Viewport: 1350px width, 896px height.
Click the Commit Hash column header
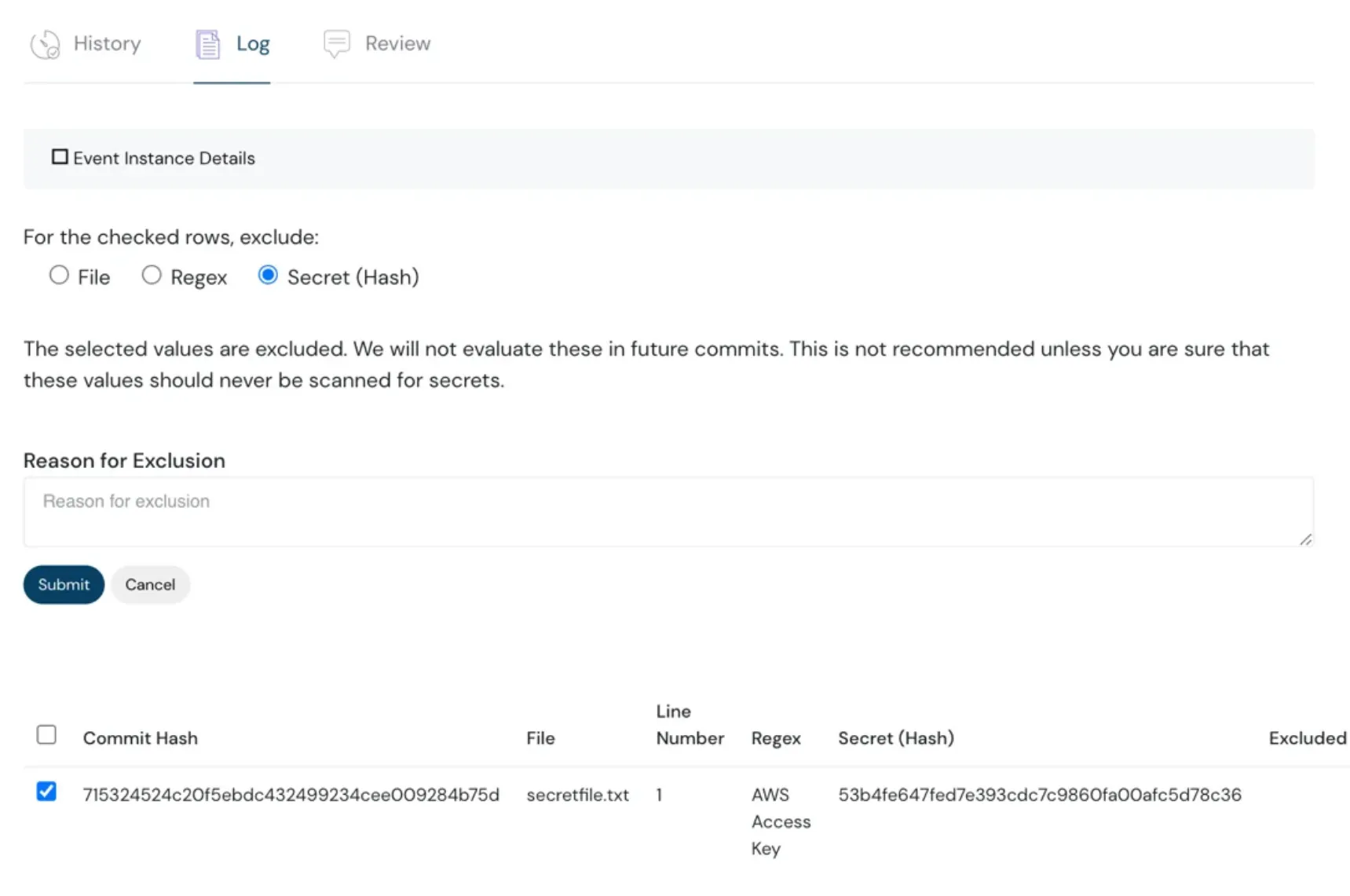pyautogui.click(x=141, y=738)
